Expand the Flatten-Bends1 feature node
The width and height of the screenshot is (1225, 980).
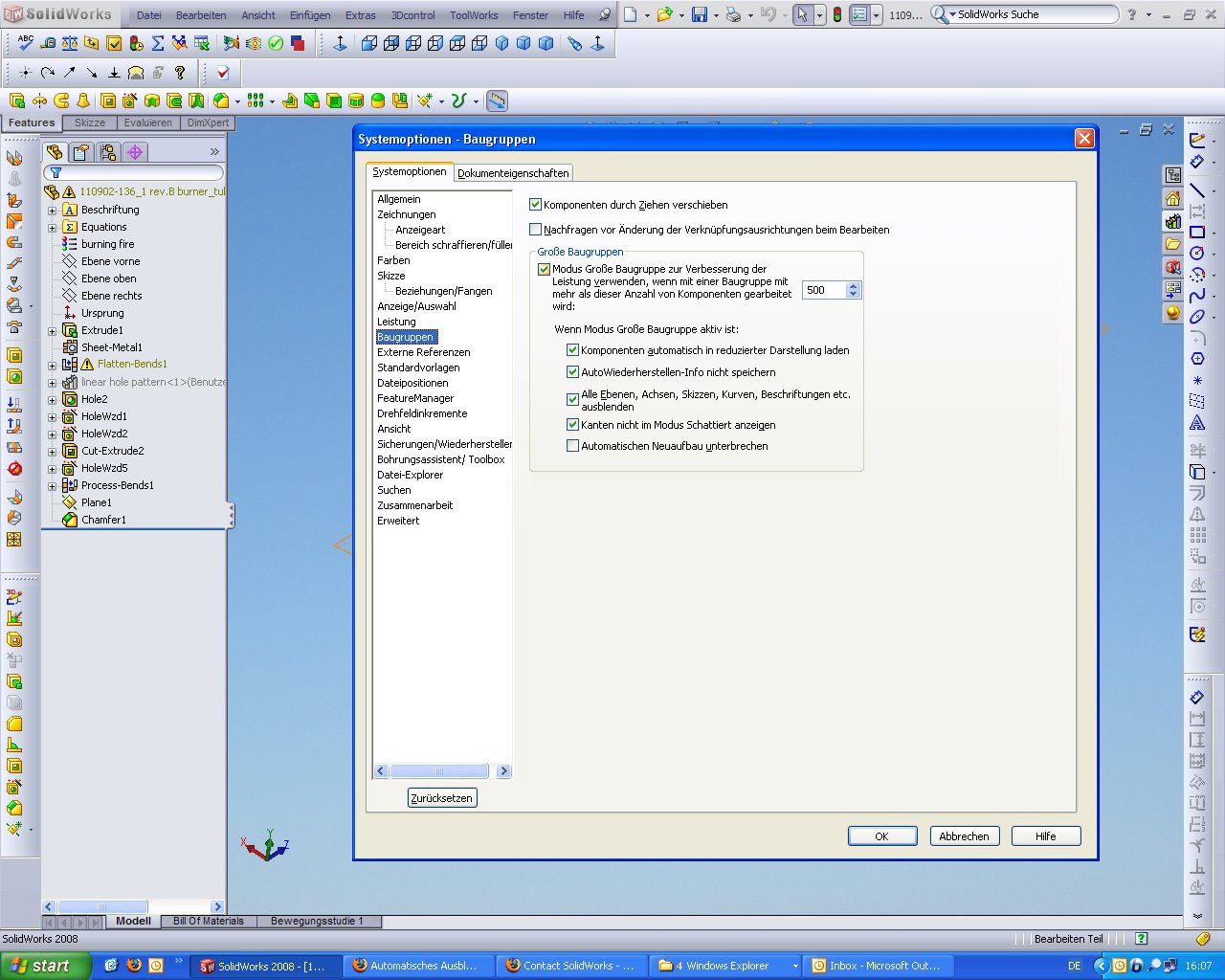click(53, 365)
